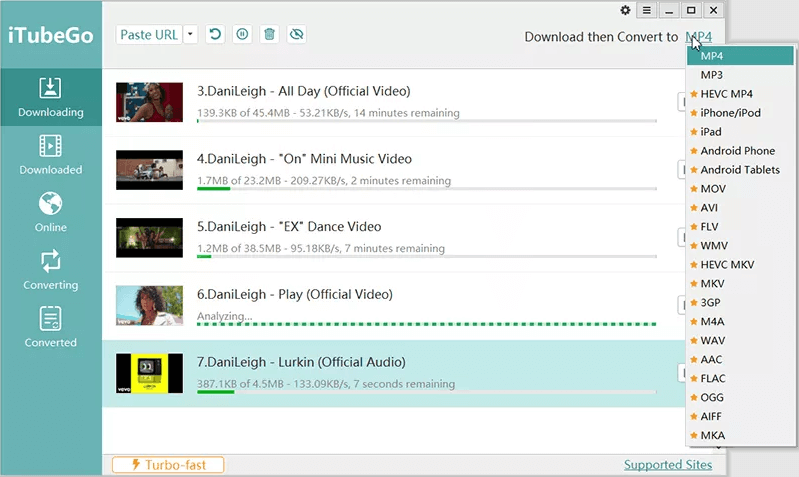Select title "6.DaniLeigh - Play (Official Video)"
Viewport: 799px width, 477px height.
[x=295, y=295]
